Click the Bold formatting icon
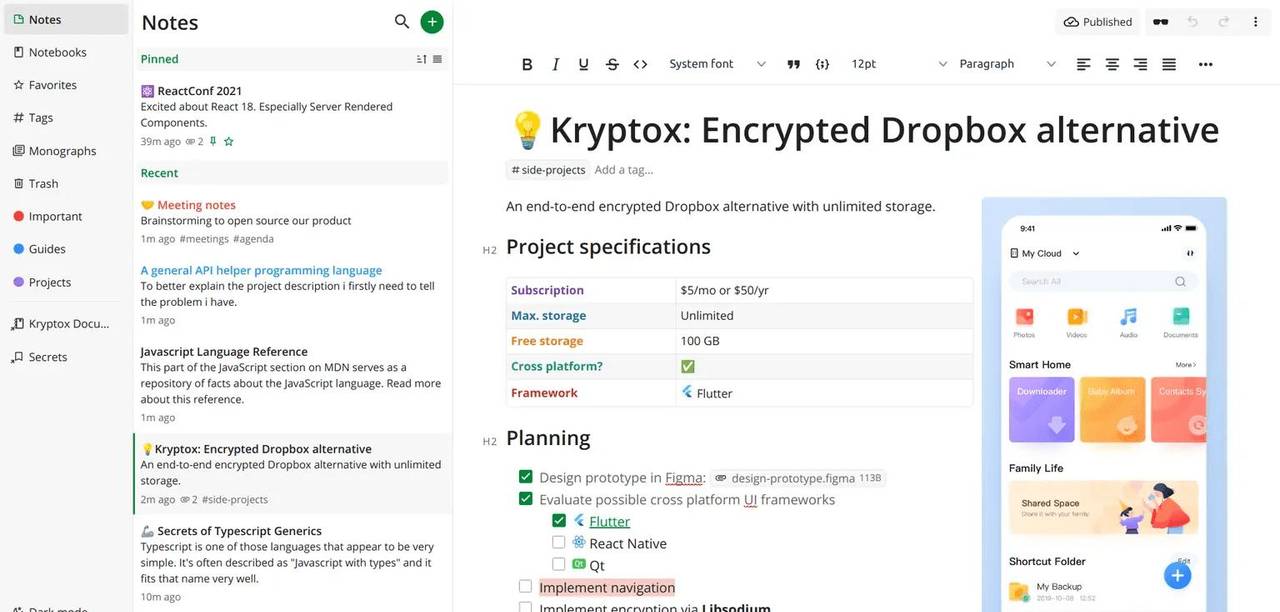1280x612 pixels. pos(527,64)
